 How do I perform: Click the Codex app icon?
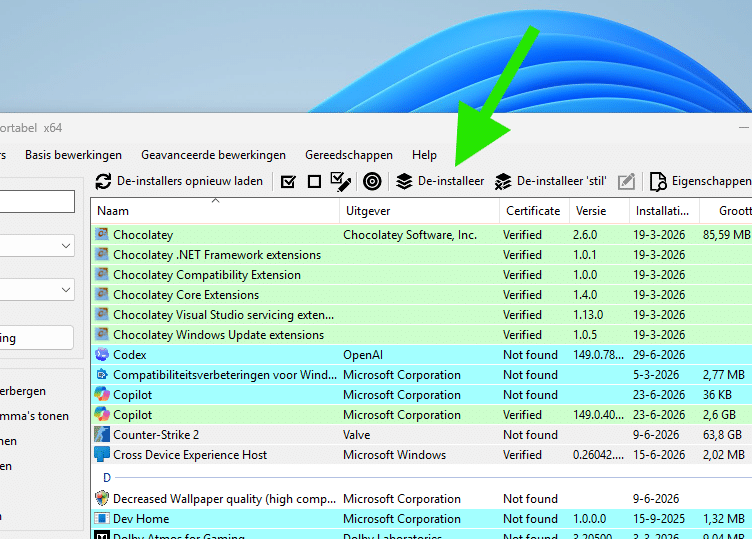102,354
